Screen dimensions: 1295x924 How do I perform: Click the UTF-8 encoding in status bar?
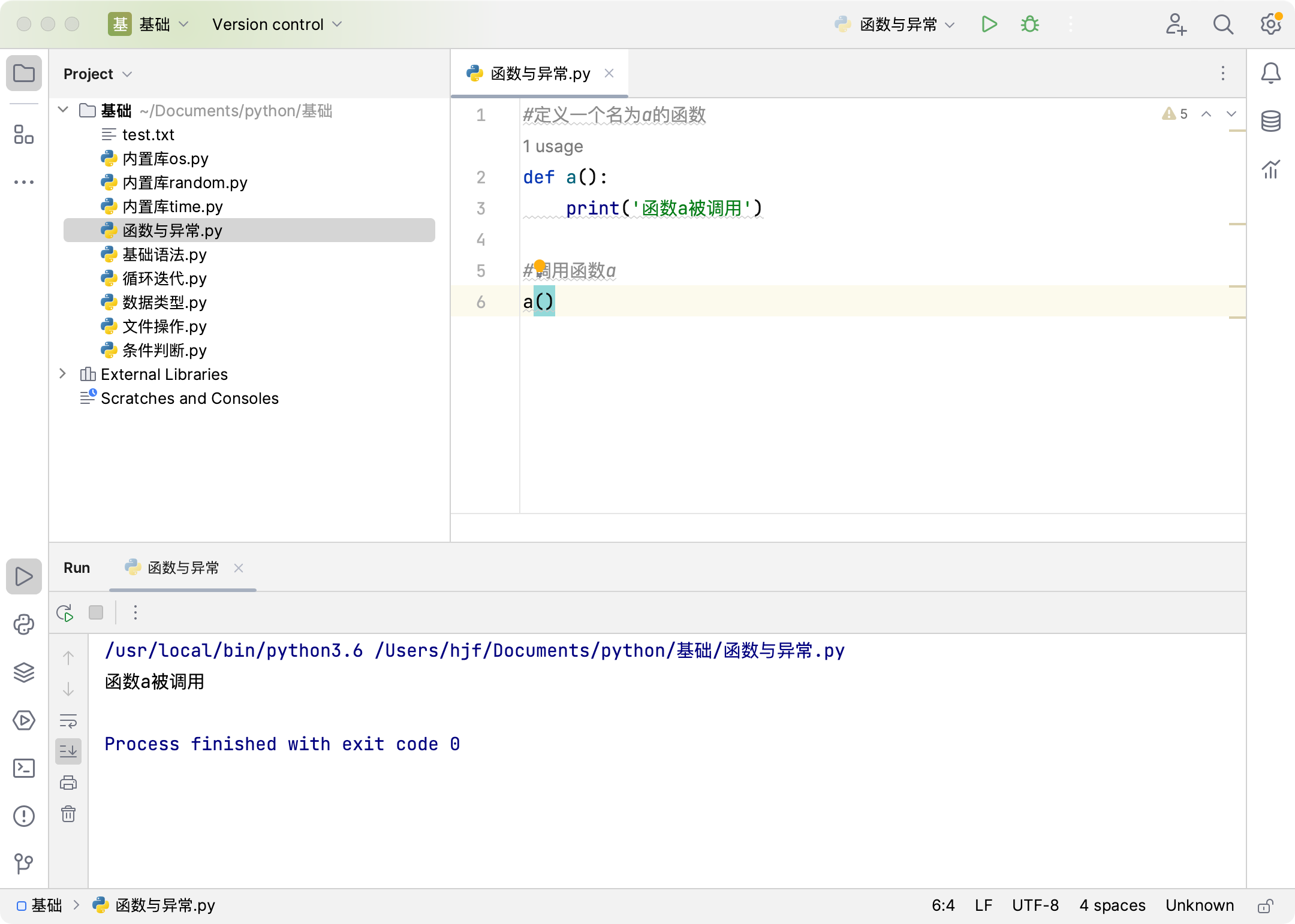(1035, 905)
